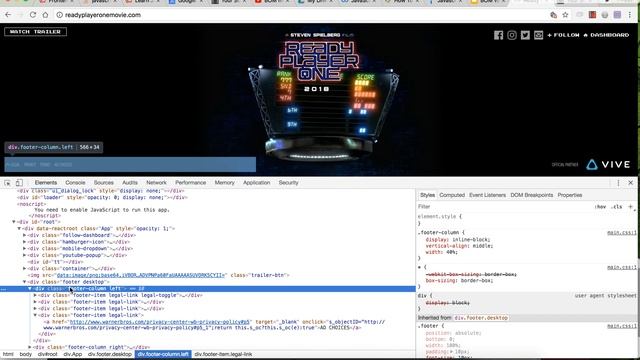Click the + FOLLOW link
The height and width of the screenshot is (360, 640).
563,35
